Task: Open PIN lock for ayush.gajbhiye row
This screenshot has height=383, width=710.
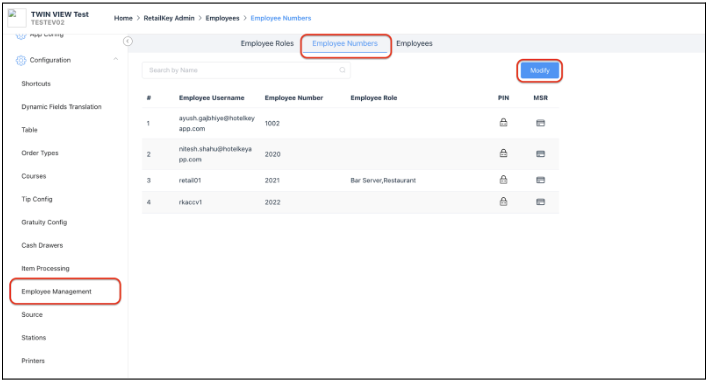Action: (x=503, y=123)
